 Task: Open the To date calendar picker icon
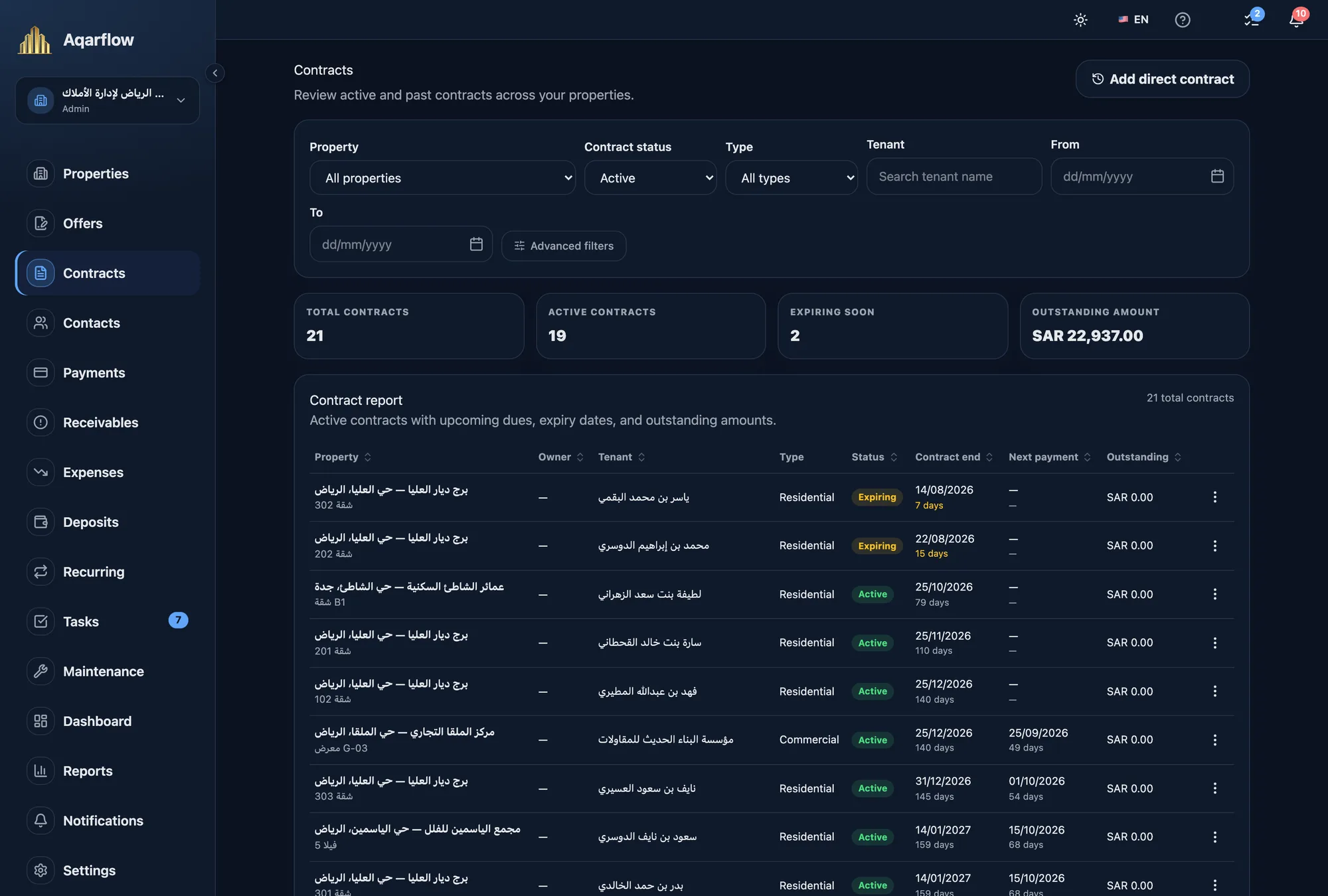476,244
